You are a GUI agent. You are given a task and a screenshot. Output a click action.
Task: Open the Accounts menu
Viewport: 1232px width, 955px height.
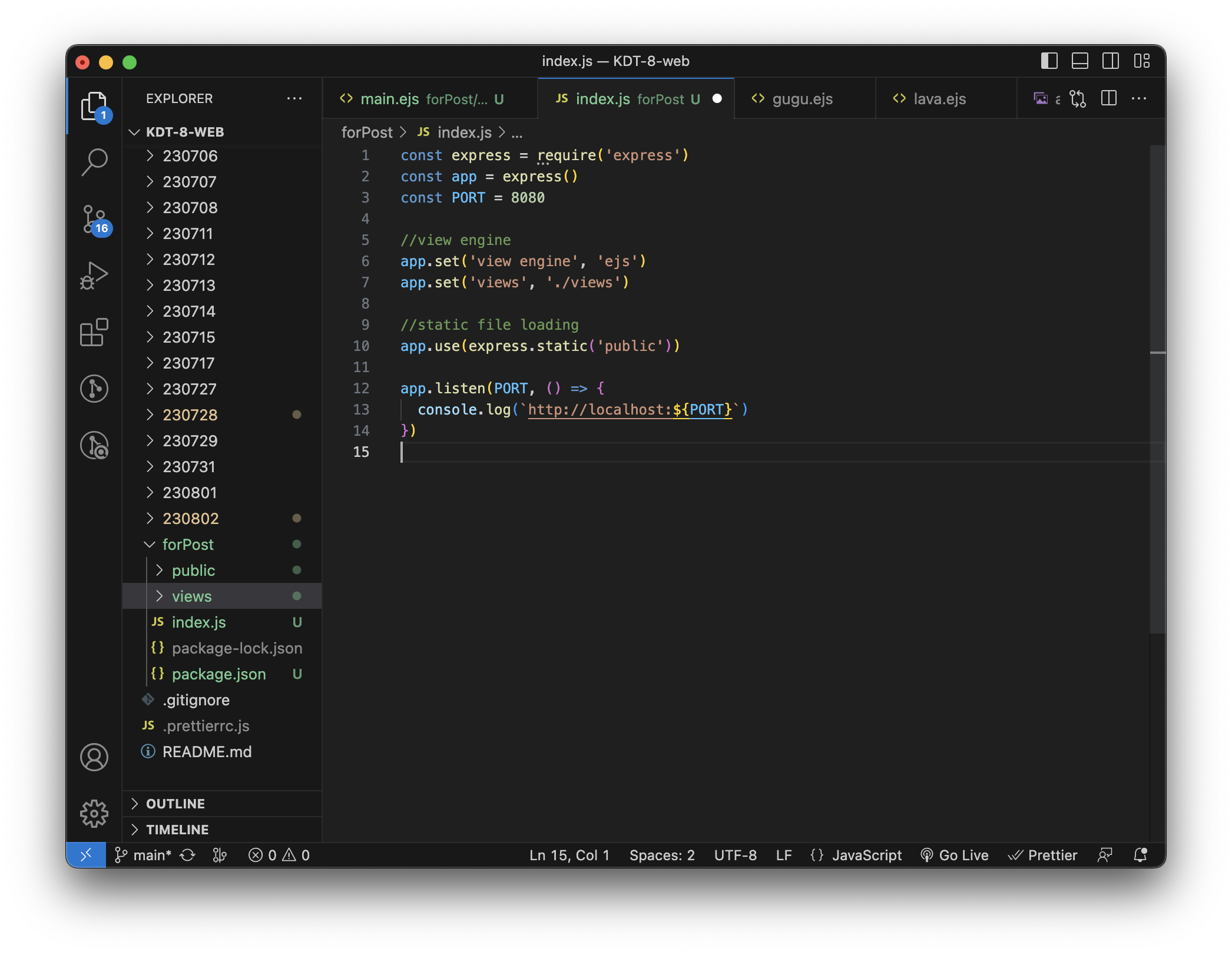pyautogui.click(x=94, y=757)
